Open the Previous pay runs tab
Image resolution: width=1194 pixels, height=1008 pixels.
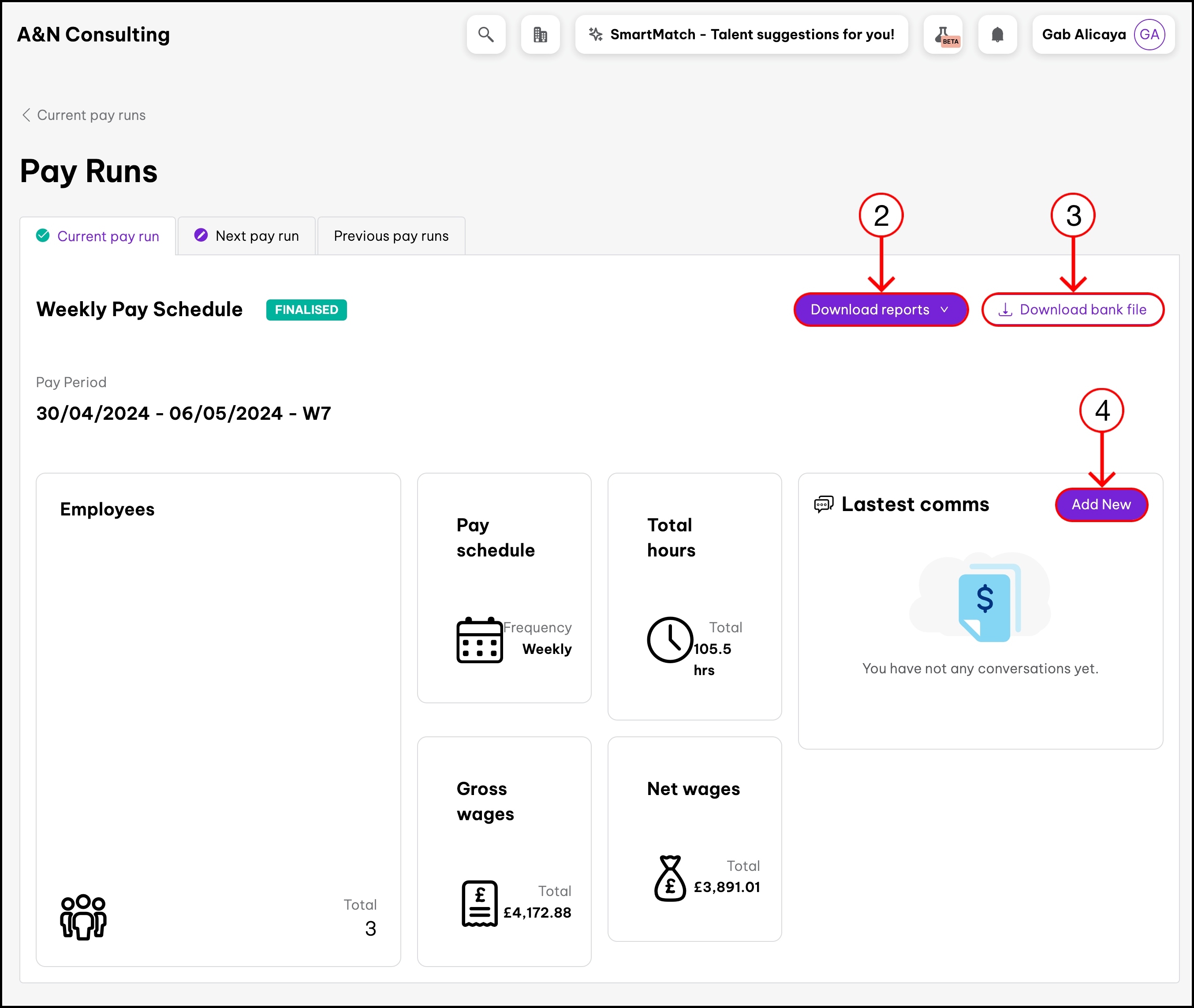pyautogui.click(x=391, y=236)
